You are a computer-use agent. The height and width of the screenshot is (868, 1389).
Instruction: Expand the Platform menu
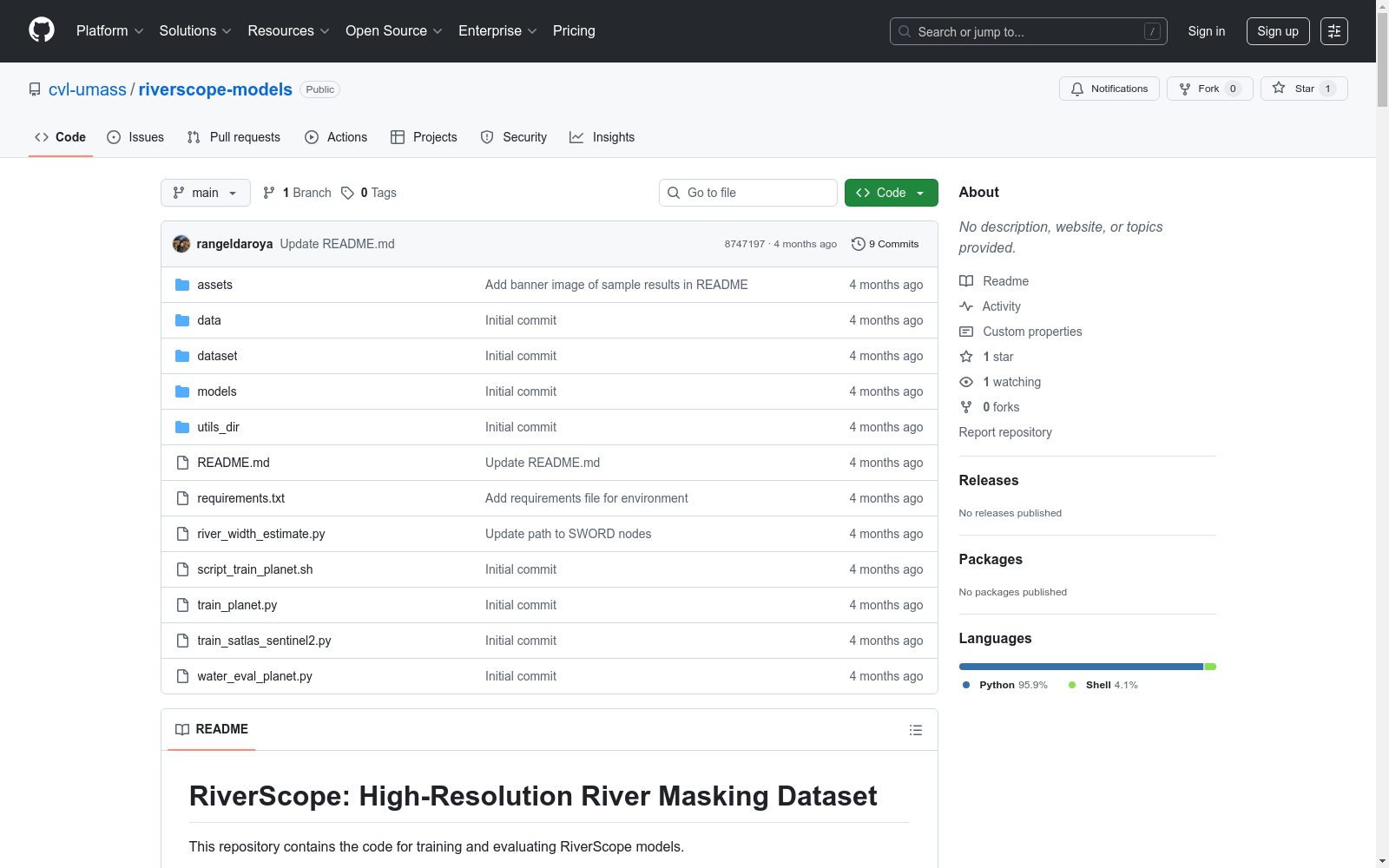pos(109,30)
